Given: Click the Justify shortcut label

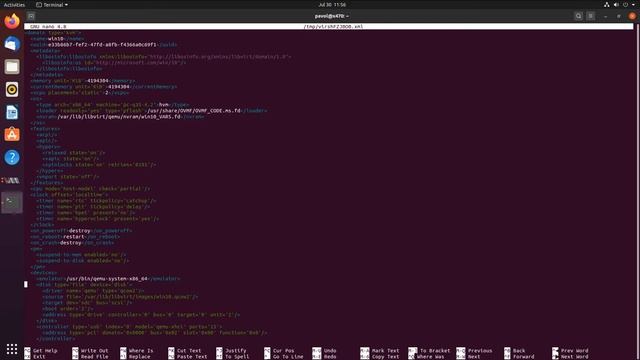Looking at the screenshot, I should pyautogui.click(x=236, y=351).
